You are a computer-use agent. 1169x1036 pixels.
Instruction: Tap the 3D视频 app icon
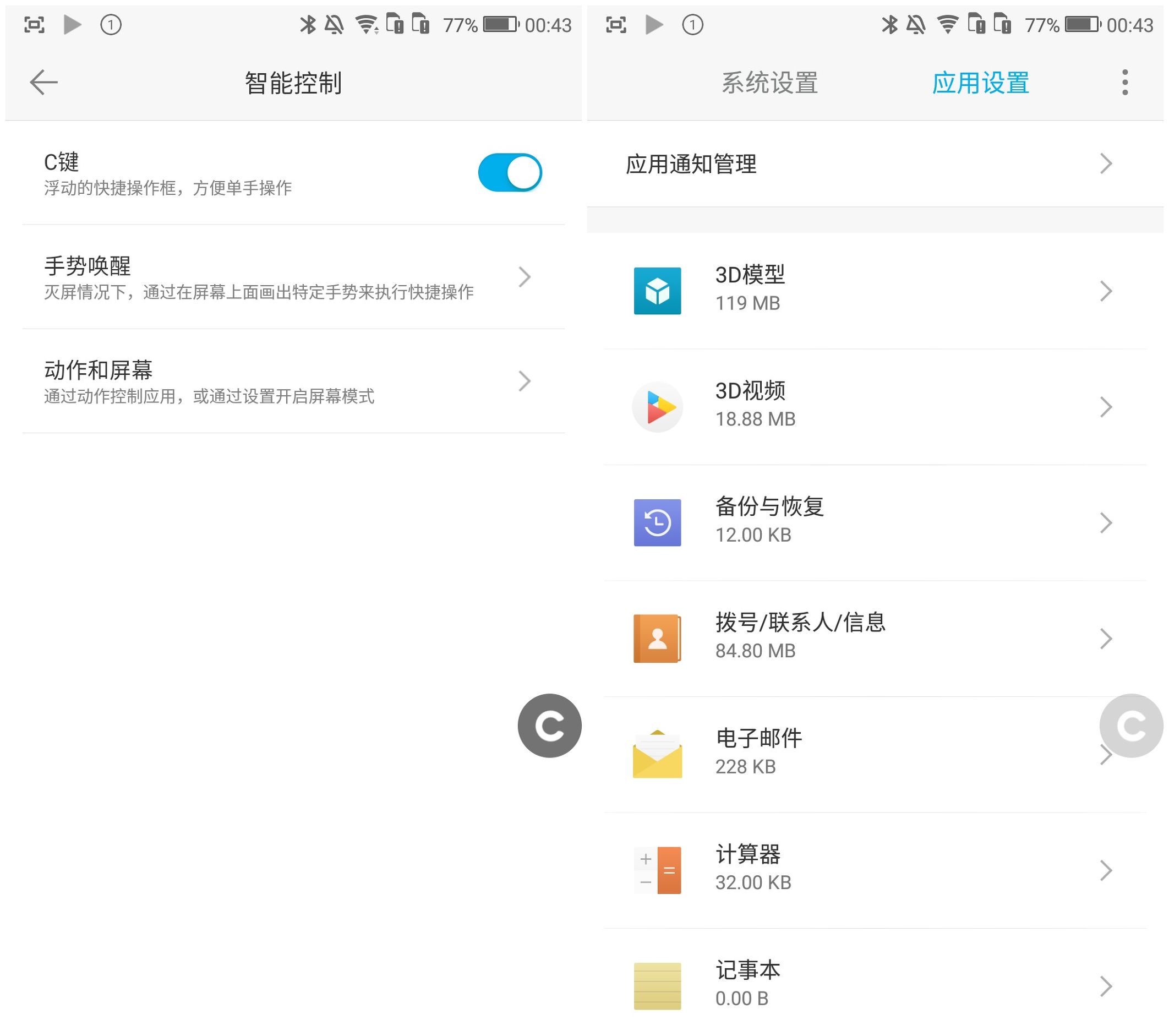tap(658, 407)
